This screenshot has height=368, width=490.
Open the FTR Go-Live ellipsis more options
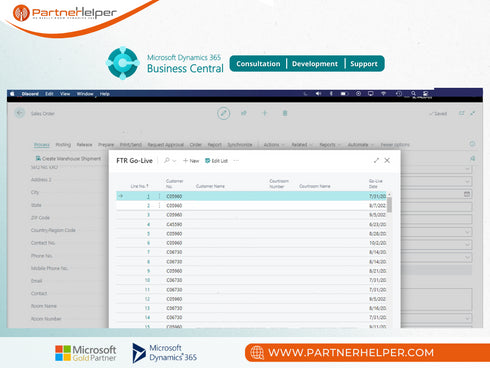(x=236, y=161)
